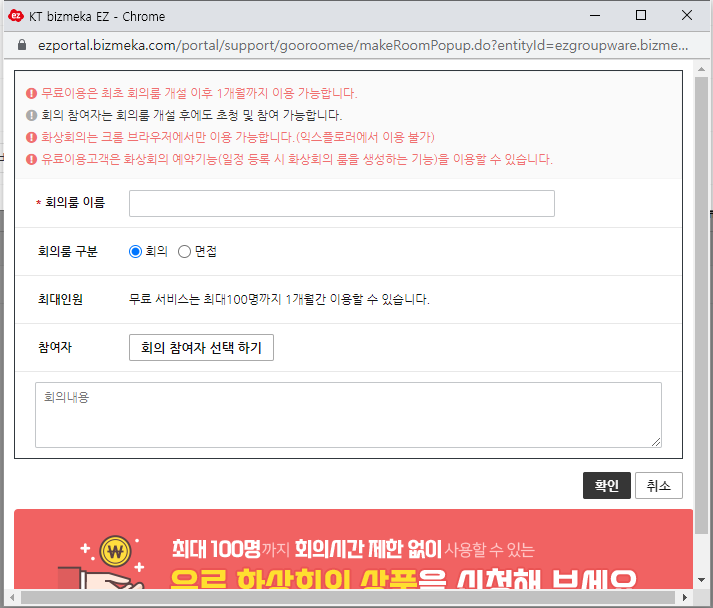
Task: Click the won coin icon in the banner
Action: coord(118,551)
